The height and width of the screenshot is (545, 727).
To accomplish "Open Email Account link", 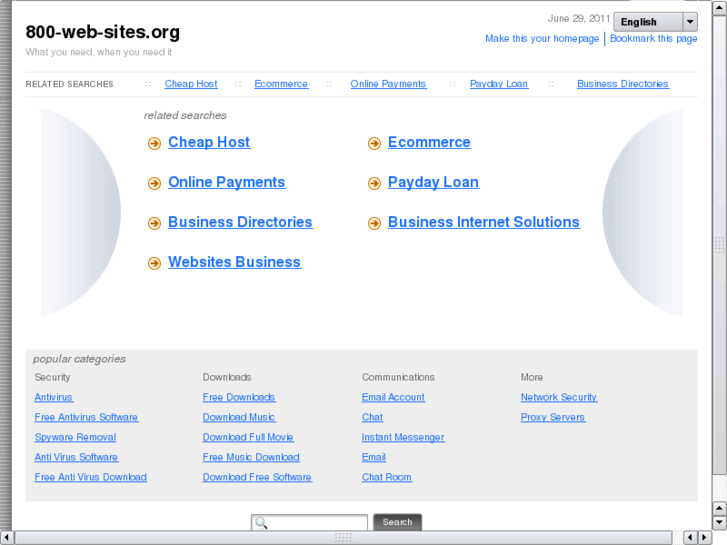I will pos(393,398).
